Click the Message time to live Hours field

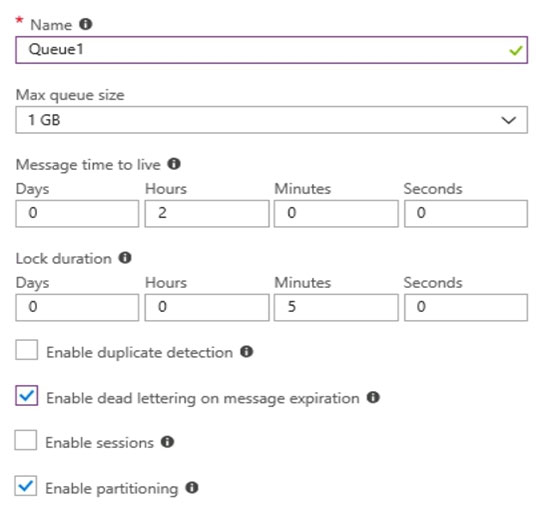coord(207,214)
